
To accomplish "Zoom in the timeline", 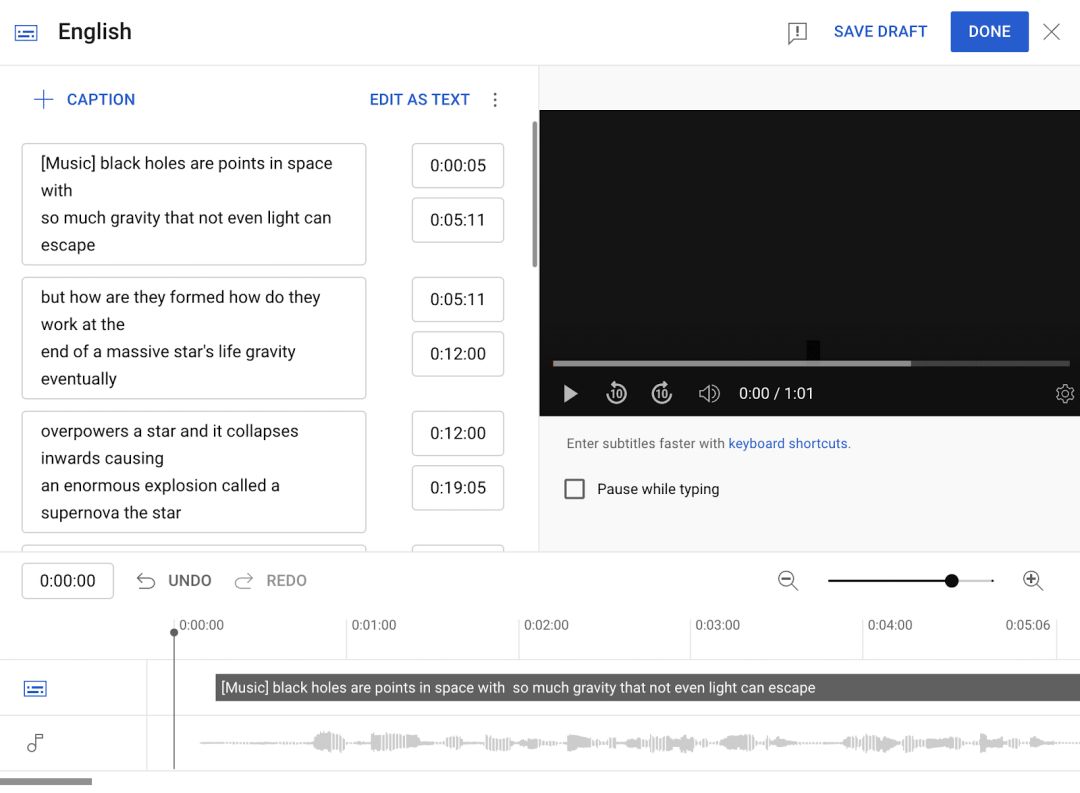I will tap(1032, 581).
